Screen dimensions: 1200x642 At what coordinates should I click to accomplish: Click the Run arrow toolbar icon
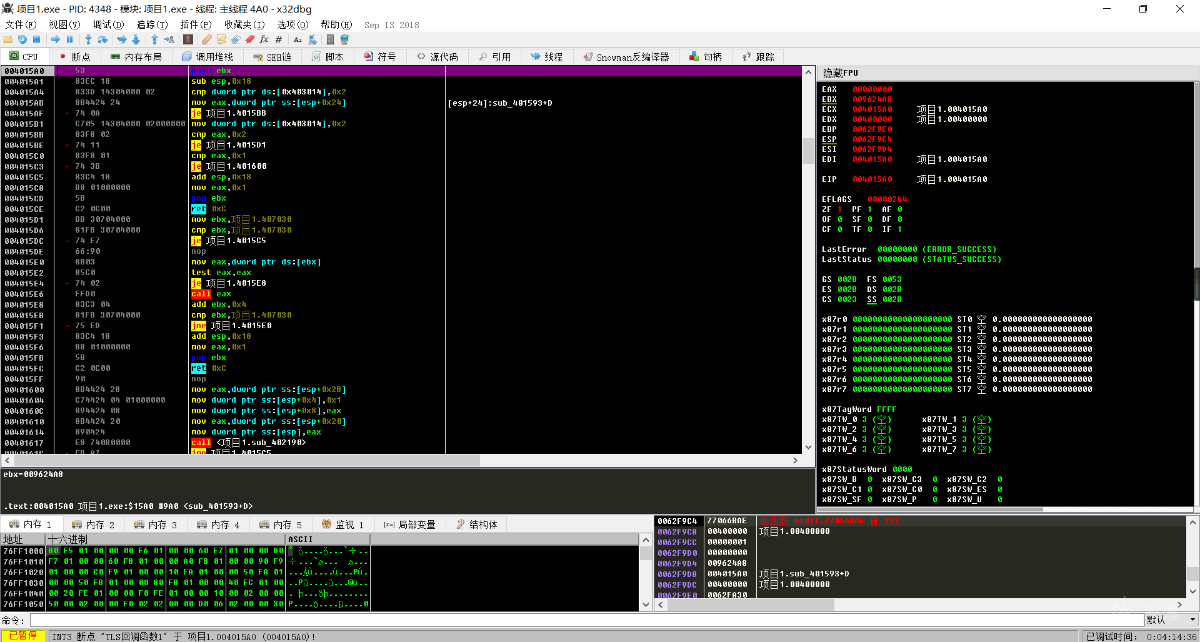click(55, 39)
